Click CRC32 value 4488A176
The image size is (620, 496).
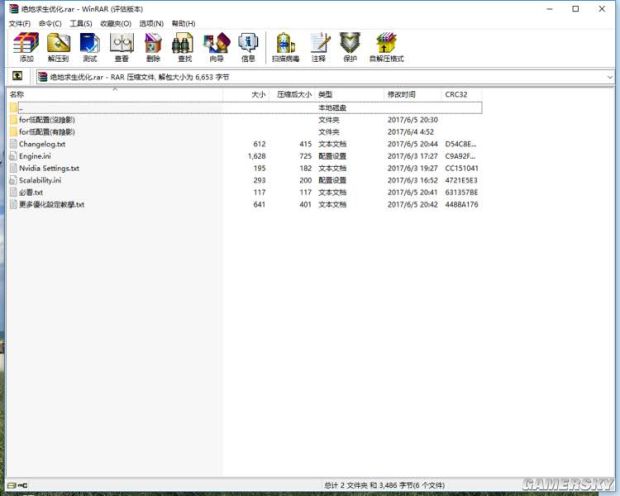point(461,204)
